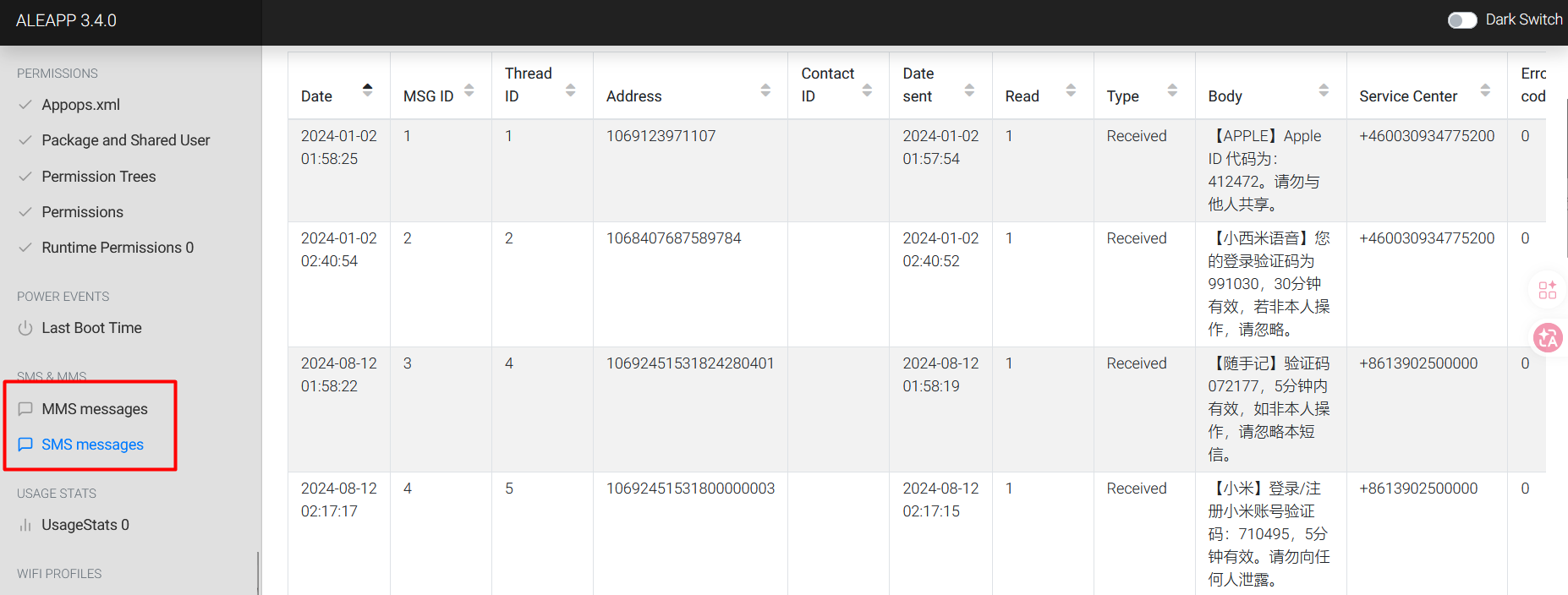The width and height of the screenshot is (1568, 595).
Task: Click the Last Boot Time power icon
Action: [x=25, y=328]
